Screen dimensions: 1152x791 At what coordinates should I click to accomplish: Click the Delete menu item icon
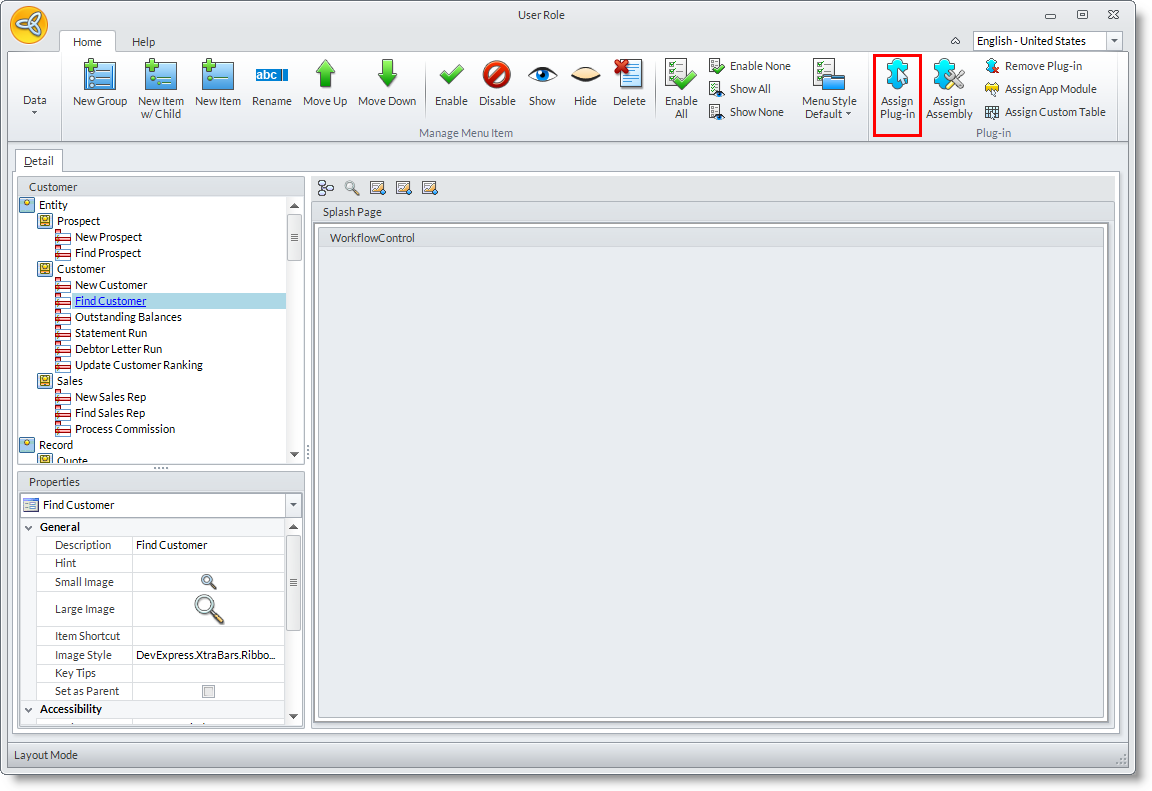pyautogui.click(x=629, y=77)
